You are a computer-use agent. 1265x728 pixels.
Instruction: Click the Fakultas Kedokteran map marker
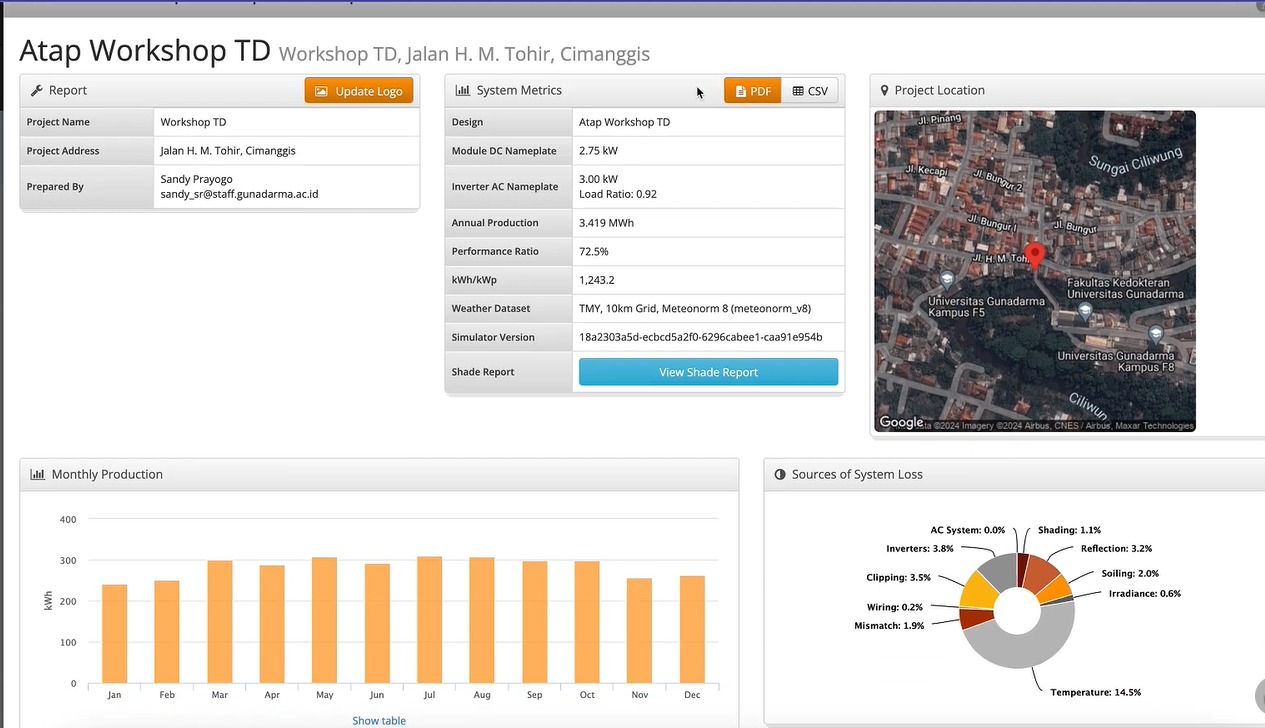(x=1084, y=311)
